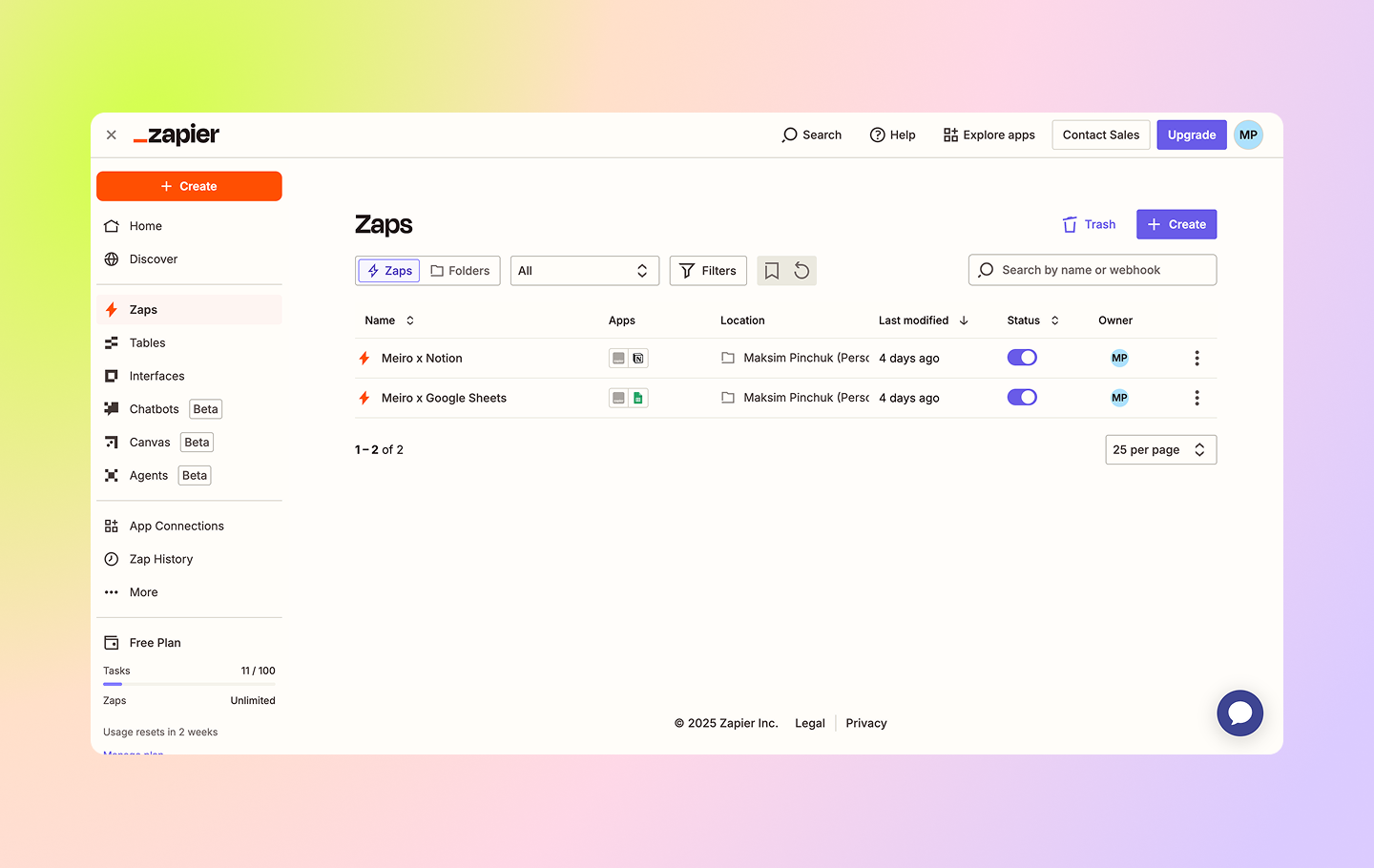
Task: Click the folder icon in Meiro x Notion row
Action: (x=728, y=358)
